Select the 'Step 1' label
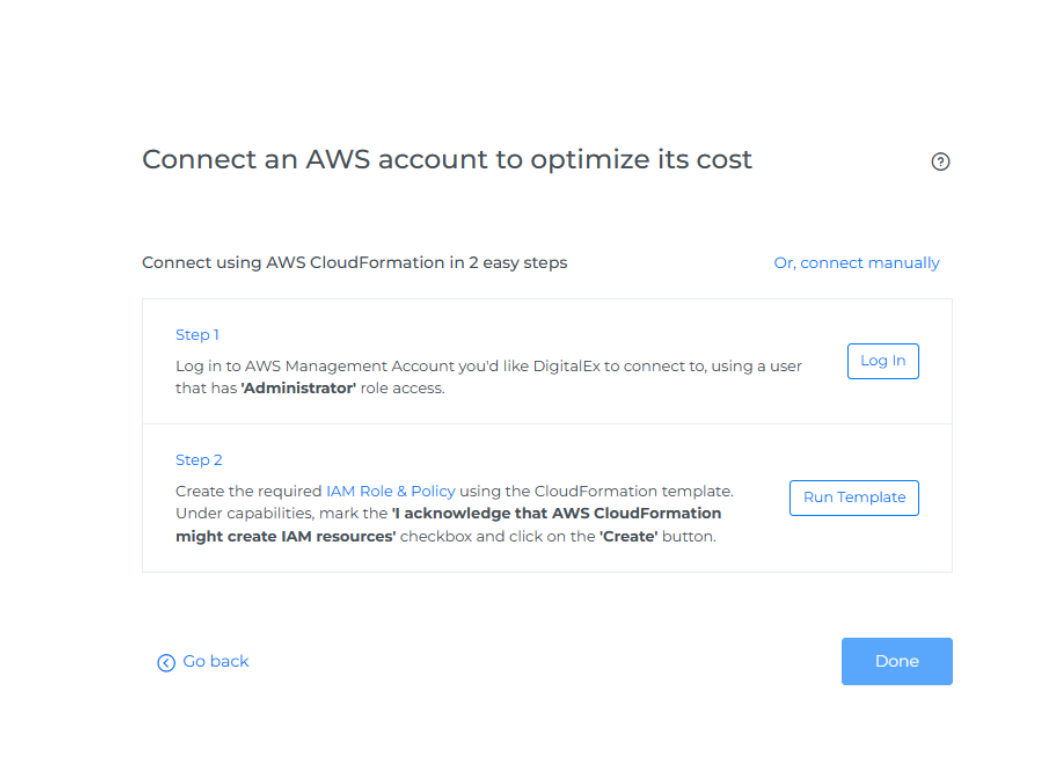Screen dimensions: 1060x767 [197, 335]
